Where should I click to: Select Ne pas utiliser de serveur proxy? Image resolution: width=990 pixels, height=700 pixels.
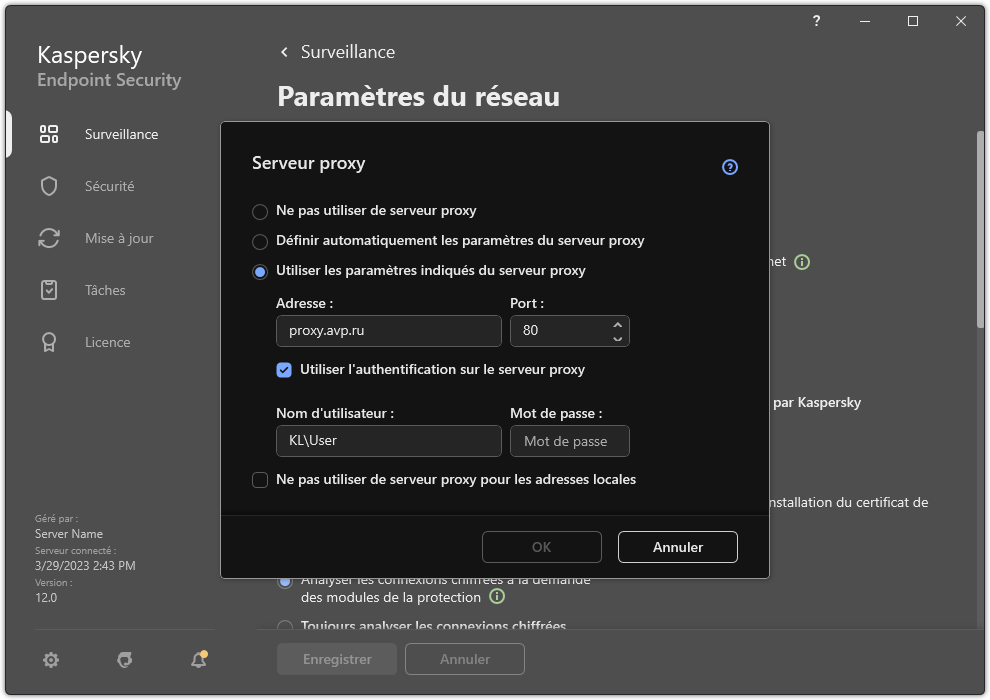point(260,210)
